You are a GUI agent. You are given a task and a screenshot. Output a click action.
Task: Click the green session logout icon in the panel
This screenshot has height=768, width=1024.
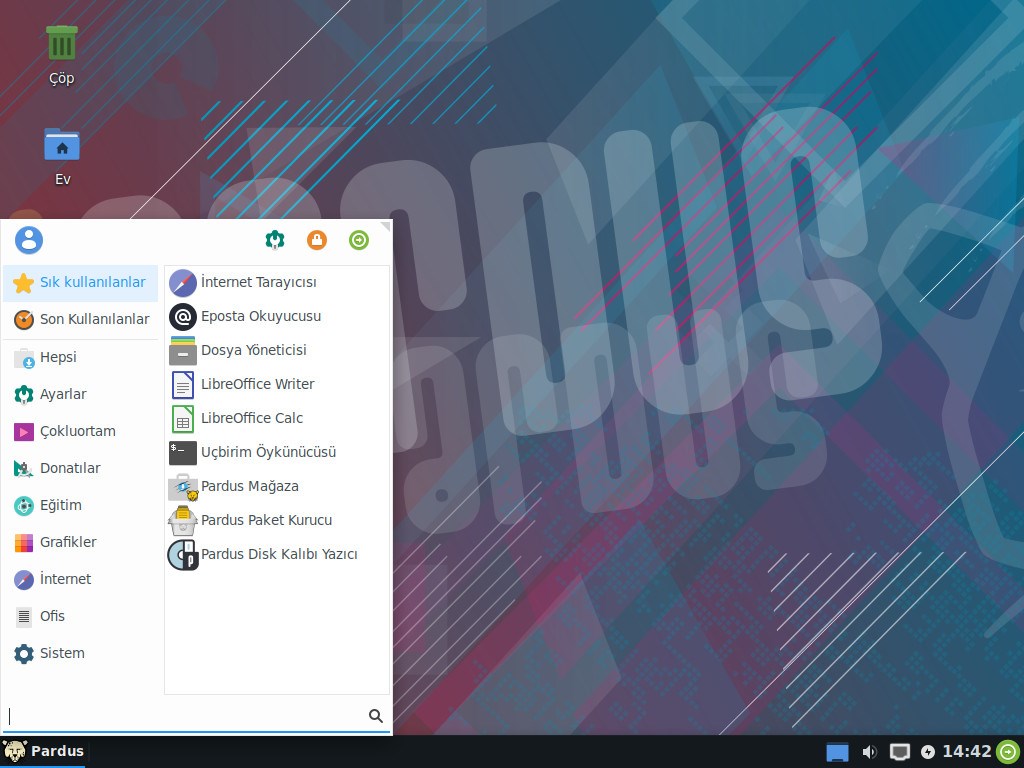[x=1009, y=752]
